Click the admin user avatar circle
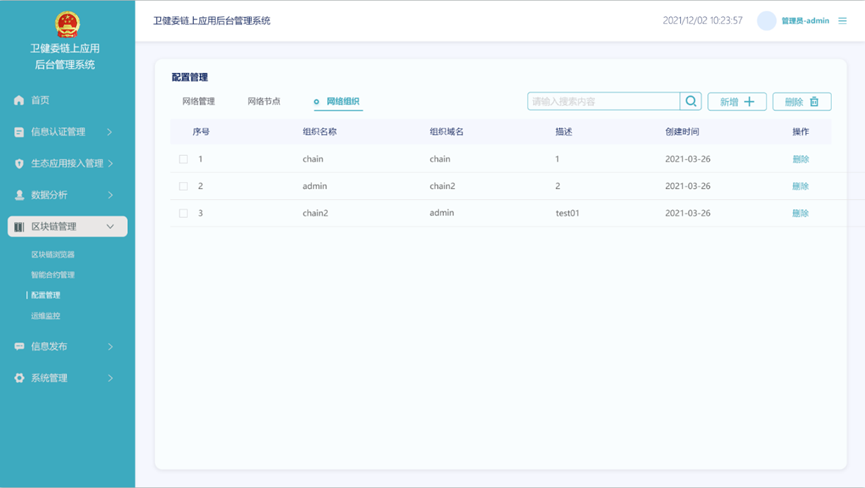The width and height of the screenshot is (865, 488). point(766,20)
